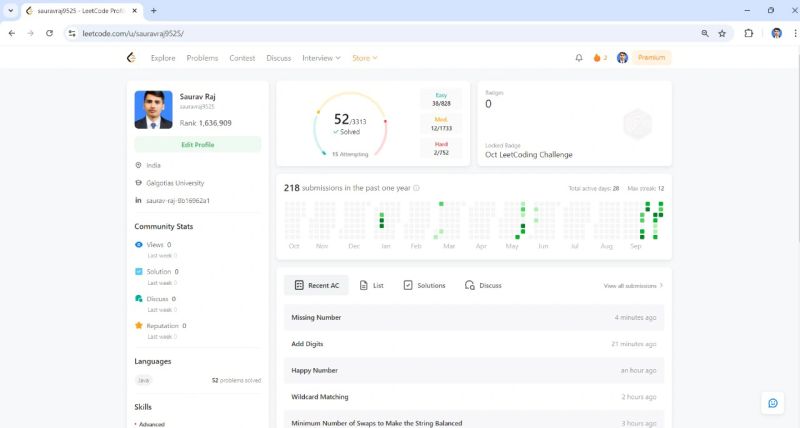Click the Discuss stats icon

coord(138,298)
